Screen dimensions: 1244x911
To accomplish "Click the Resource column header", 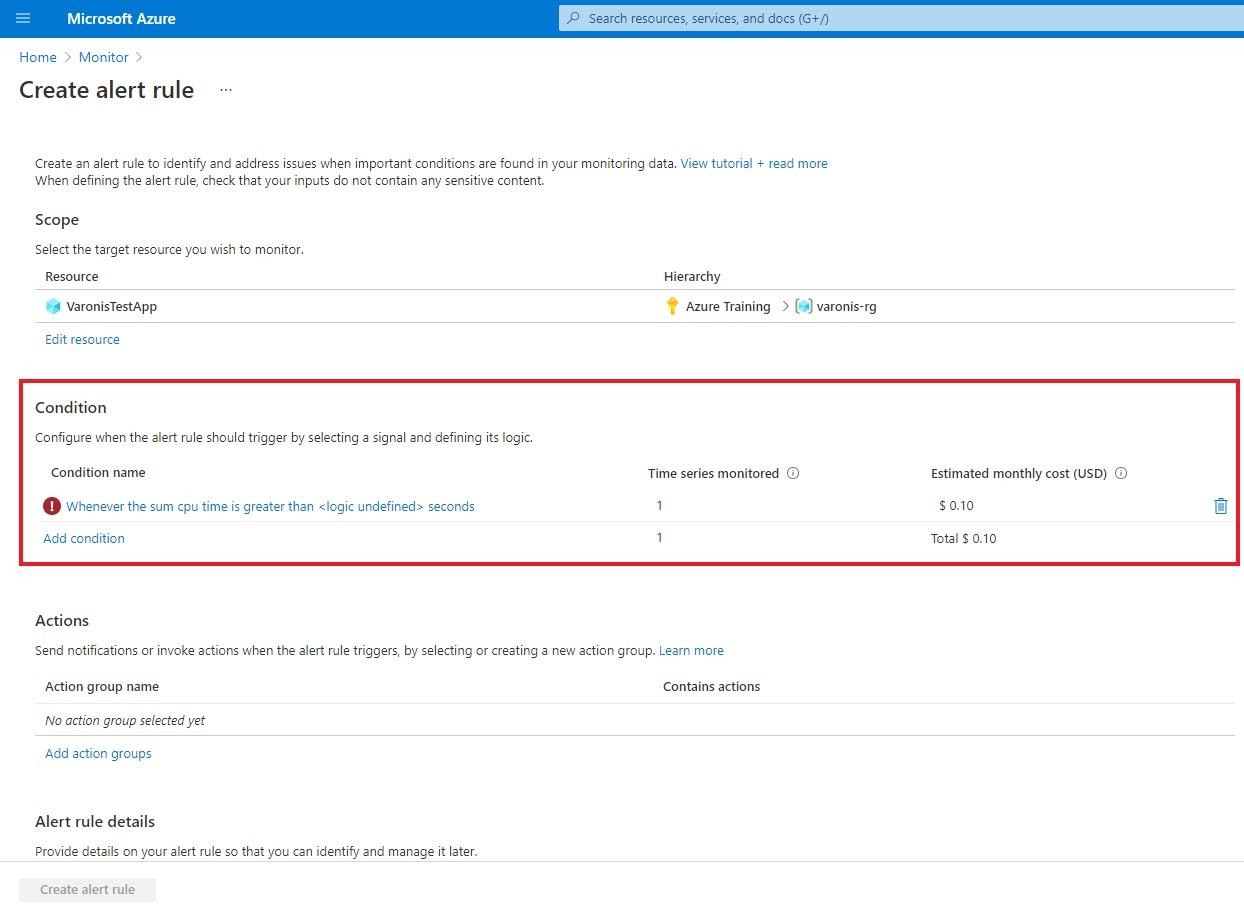I will tap(72, 276).
